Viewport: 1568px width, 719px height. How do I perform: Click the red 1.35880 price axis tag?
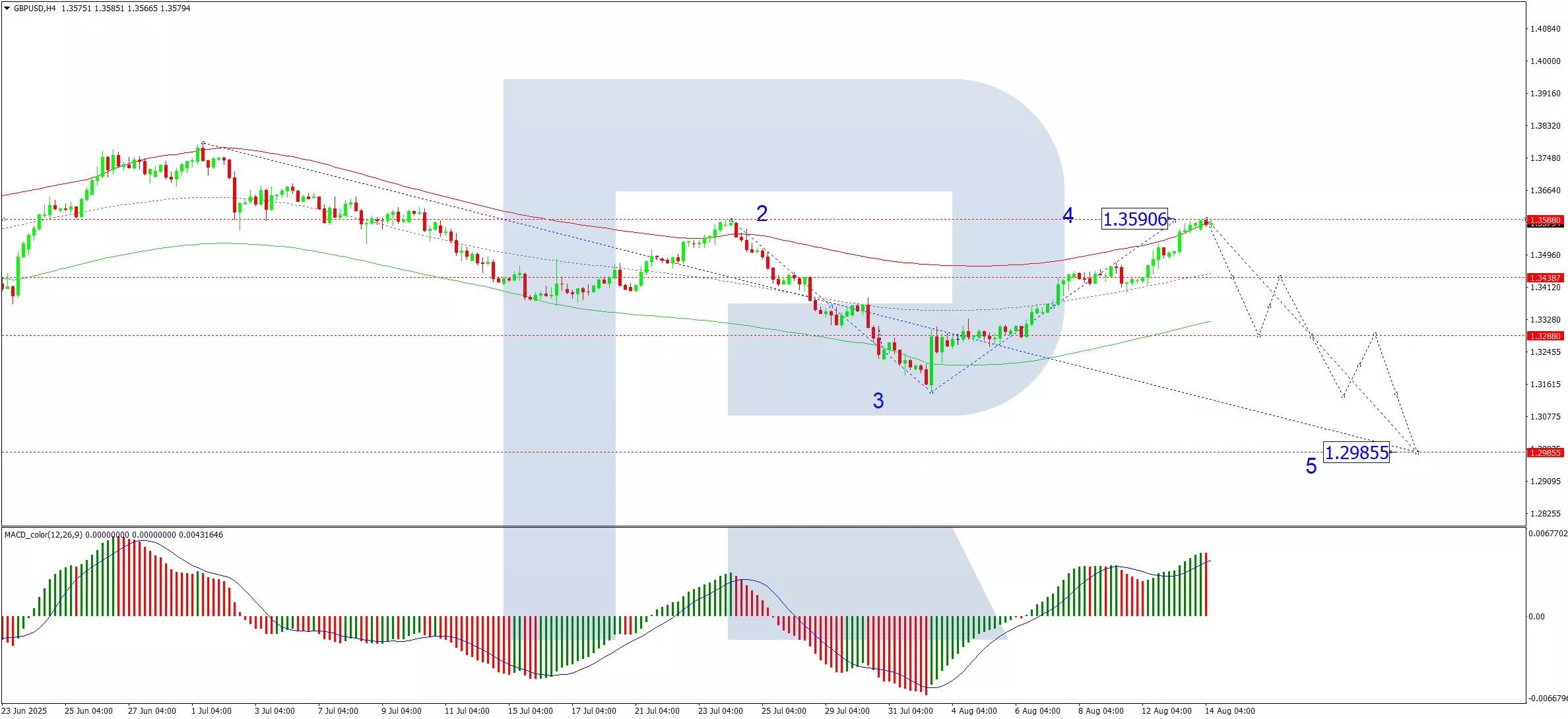pos(1545,220)
